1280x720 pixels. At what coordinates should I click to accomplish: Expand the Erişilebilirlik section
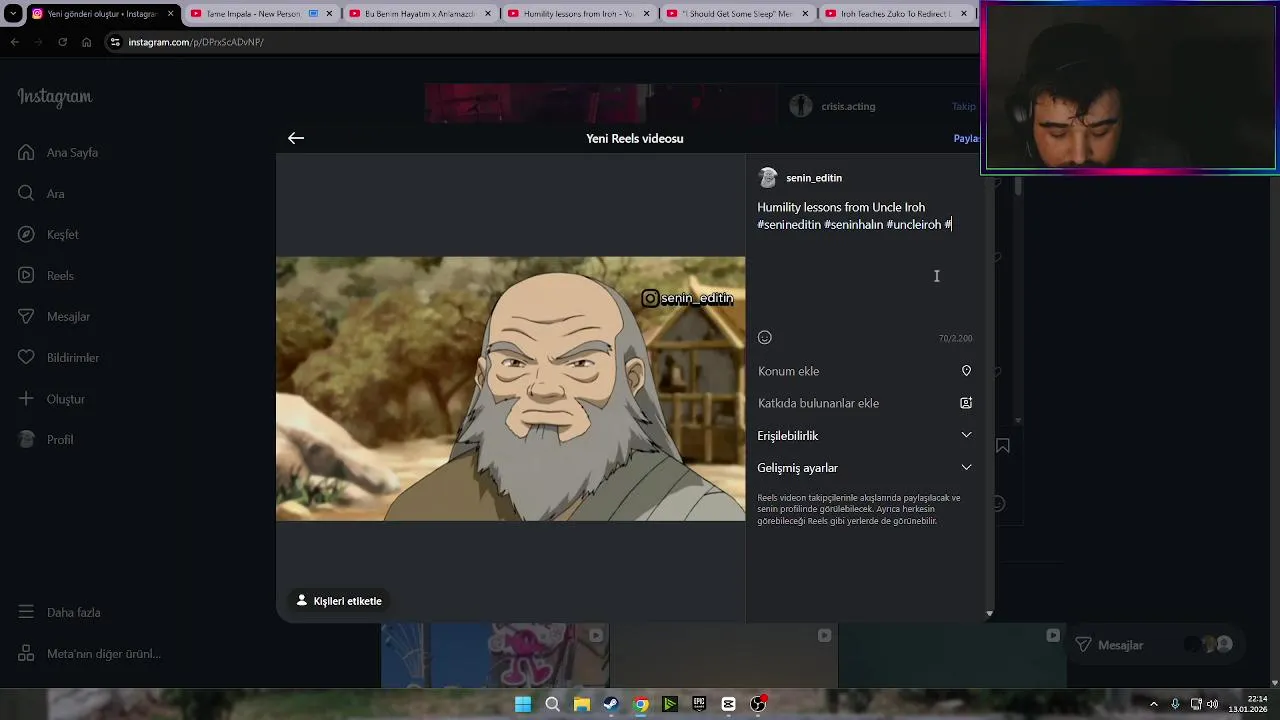coord(865,435)
